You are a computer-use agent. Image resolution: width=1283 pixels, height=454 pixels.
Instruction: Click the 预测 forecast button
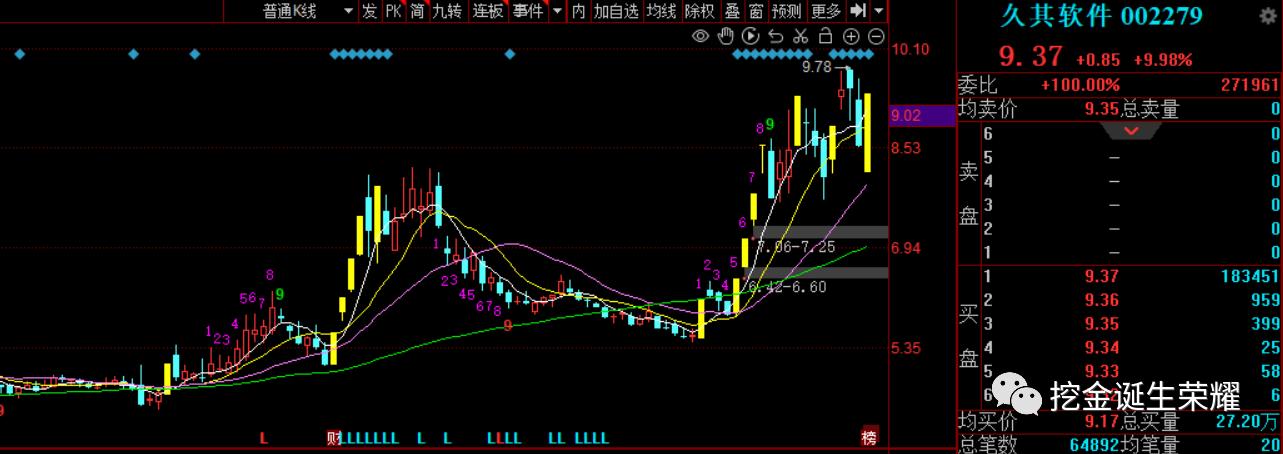pos(787,11)
